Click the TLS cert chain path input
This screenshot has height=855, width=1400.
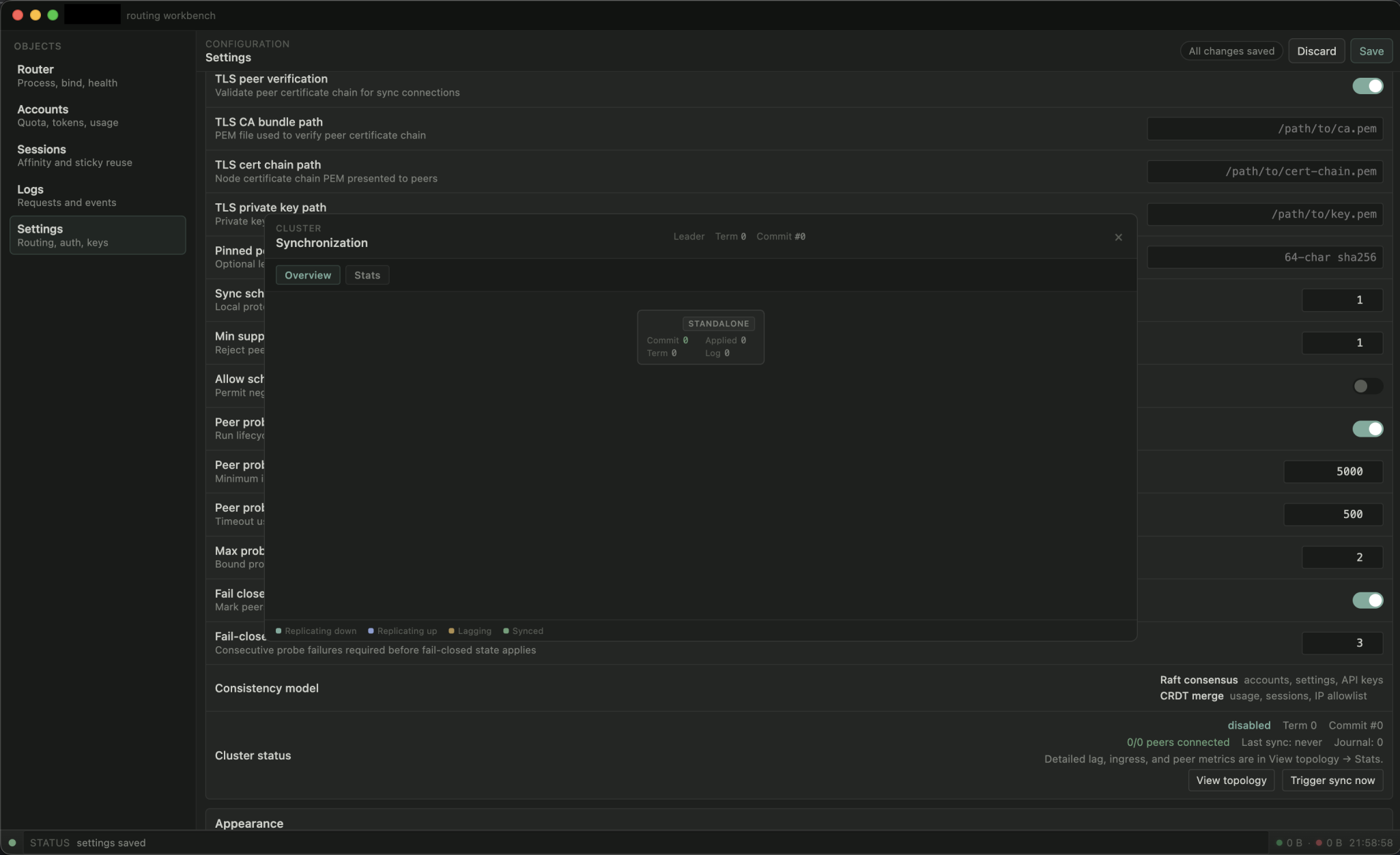(x=1265, y=171)
